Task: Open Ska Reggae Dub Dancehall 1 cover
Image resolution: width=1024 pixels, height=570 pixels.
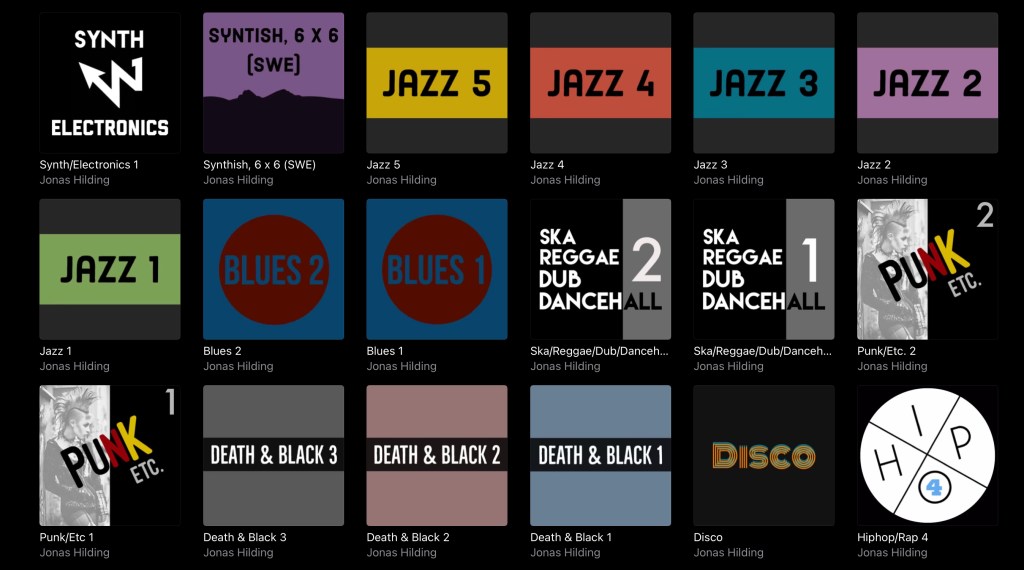Action: coord(763,269)
